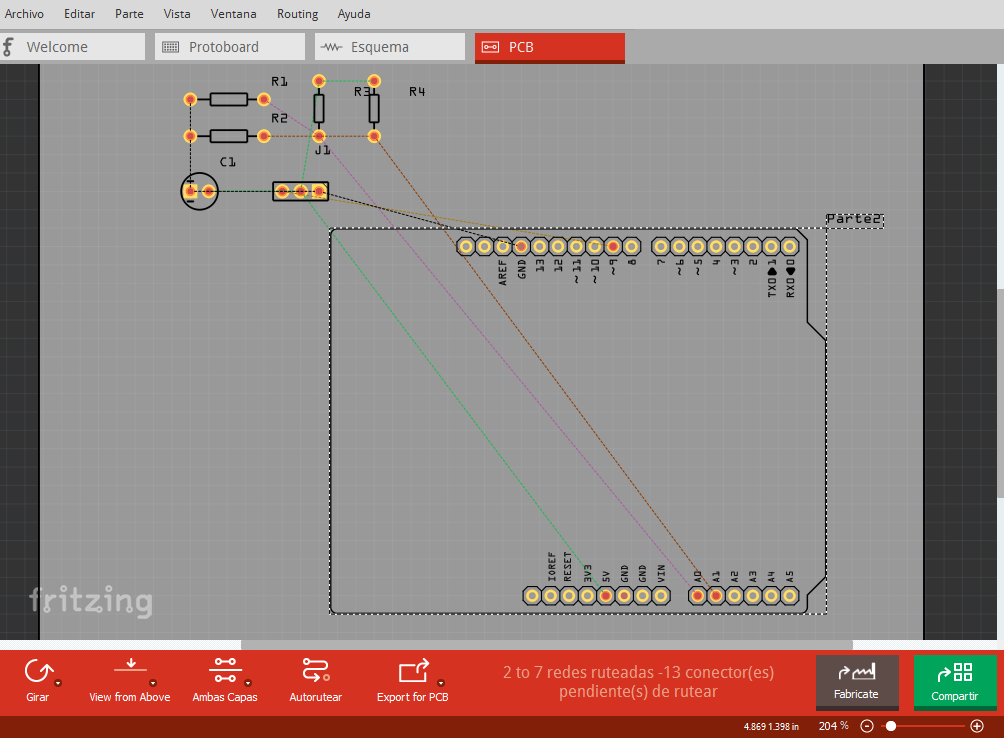
Task: Switch to the Welcome tab
Action: (72, 47)
